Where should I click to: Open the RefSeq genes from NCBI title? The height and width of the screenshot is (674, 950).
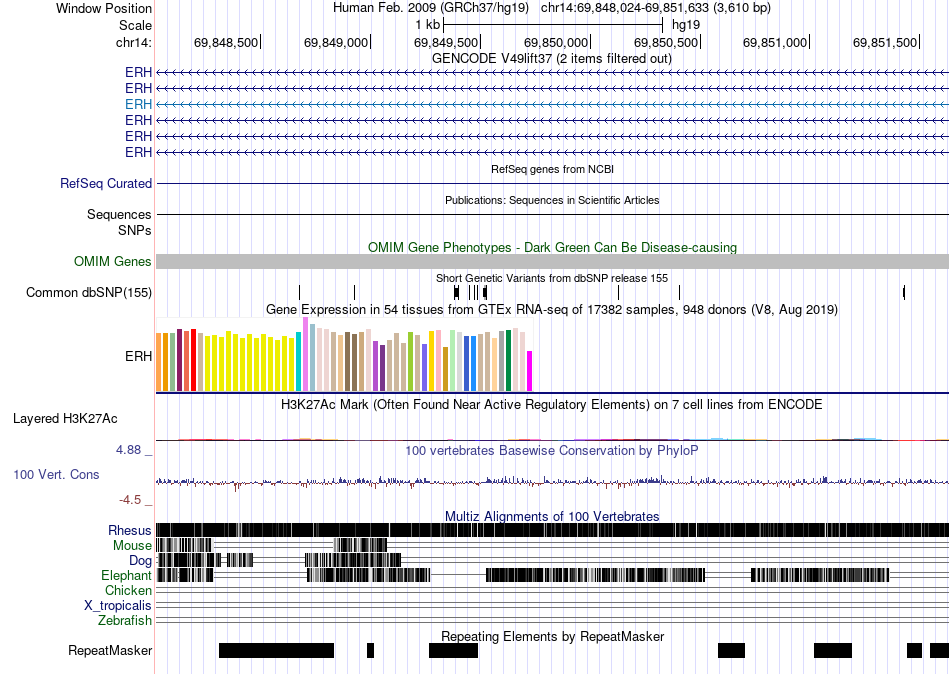tap(552, 169)
